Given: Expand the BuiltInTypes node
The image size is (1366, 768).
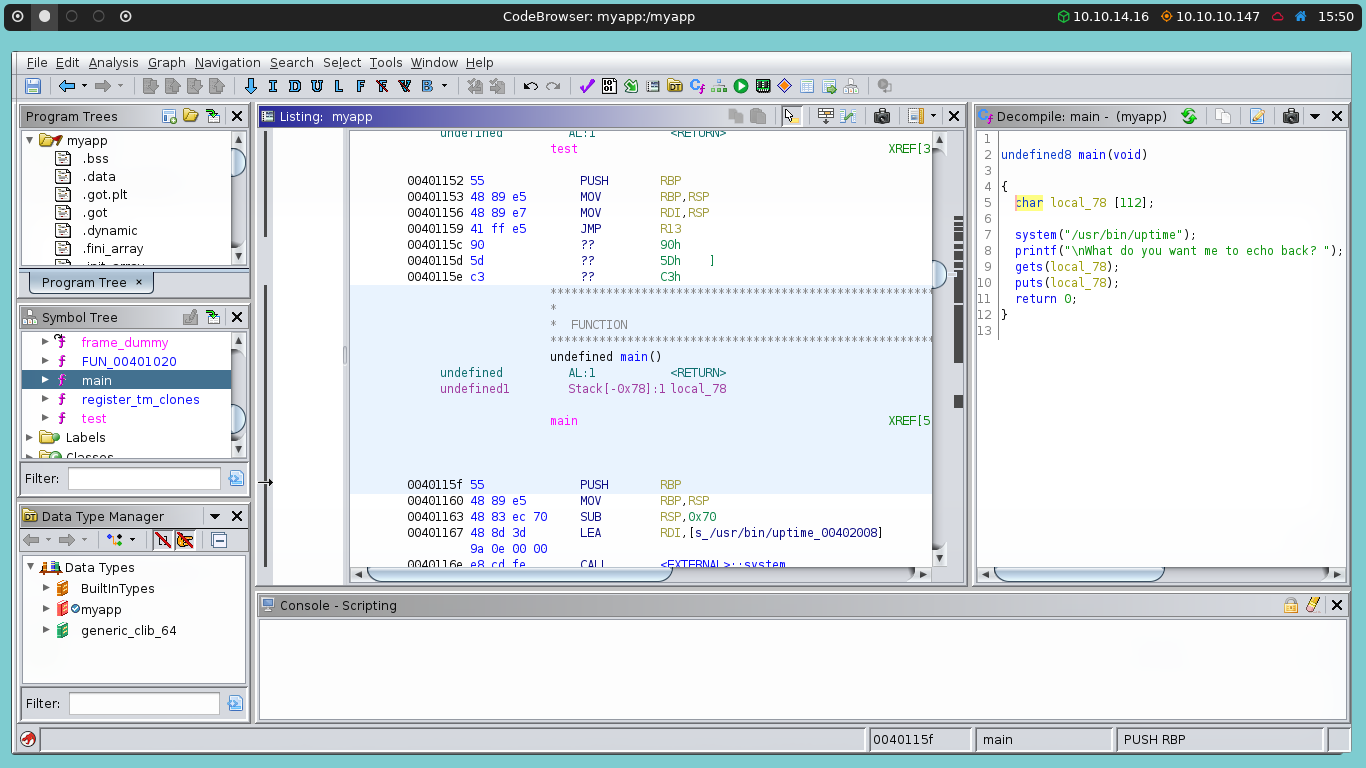Looking at the screenshot, I should click(x=46, y=588).
